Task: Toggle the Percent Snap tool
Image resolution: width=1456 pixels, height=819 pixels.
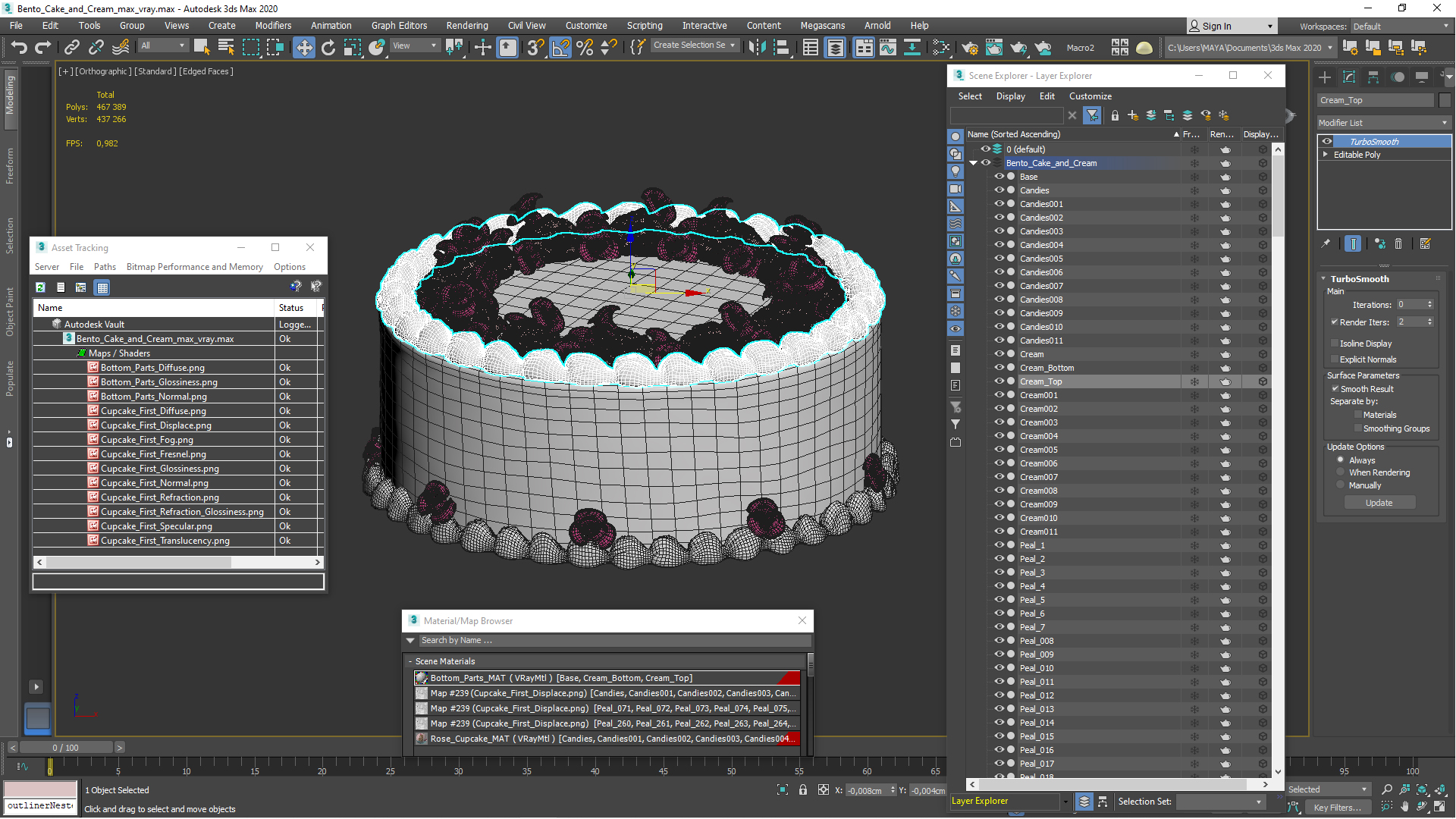Action: click(585, 47)
